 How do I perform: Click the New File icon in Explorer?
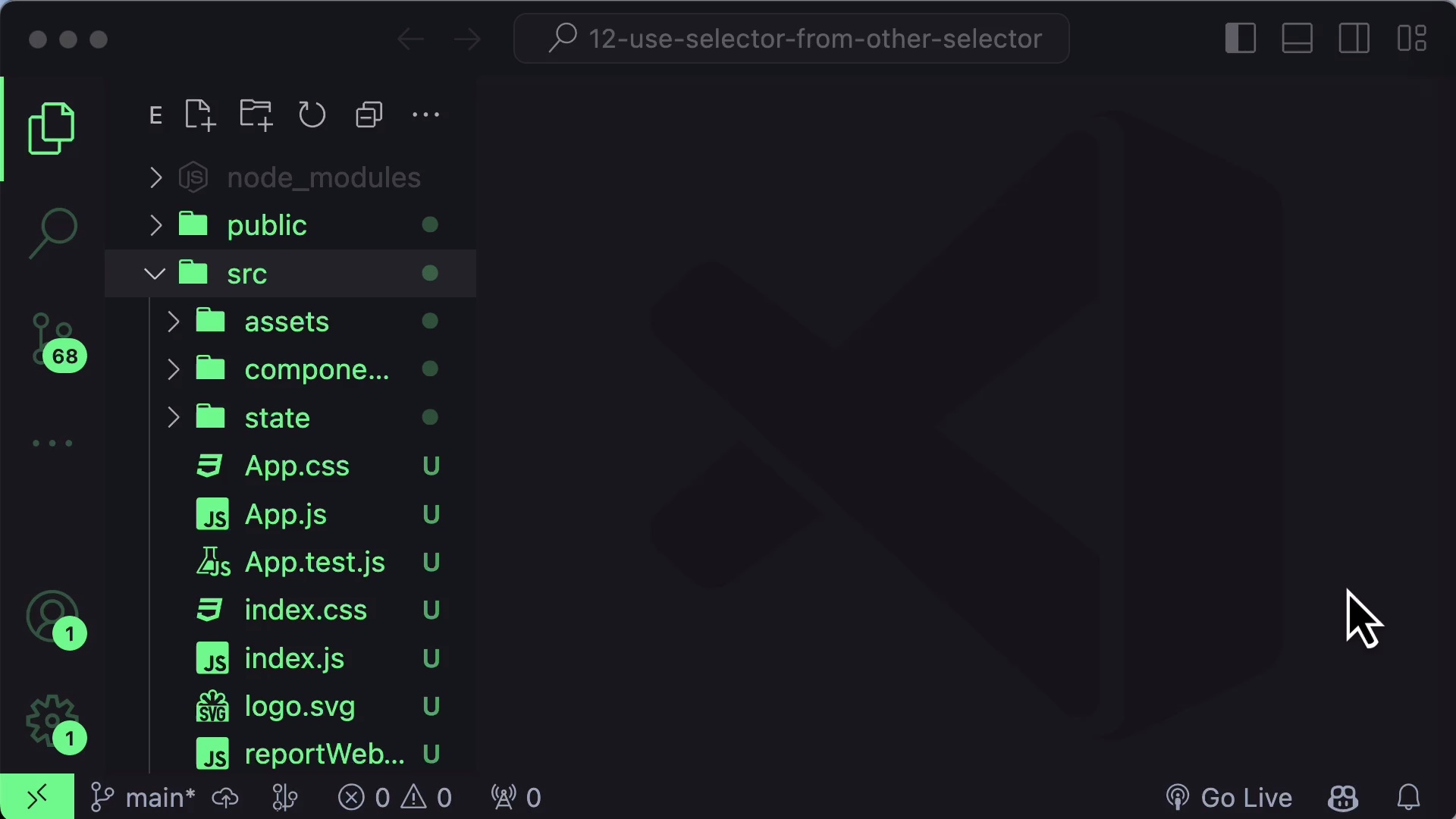[x=200, y=115]
